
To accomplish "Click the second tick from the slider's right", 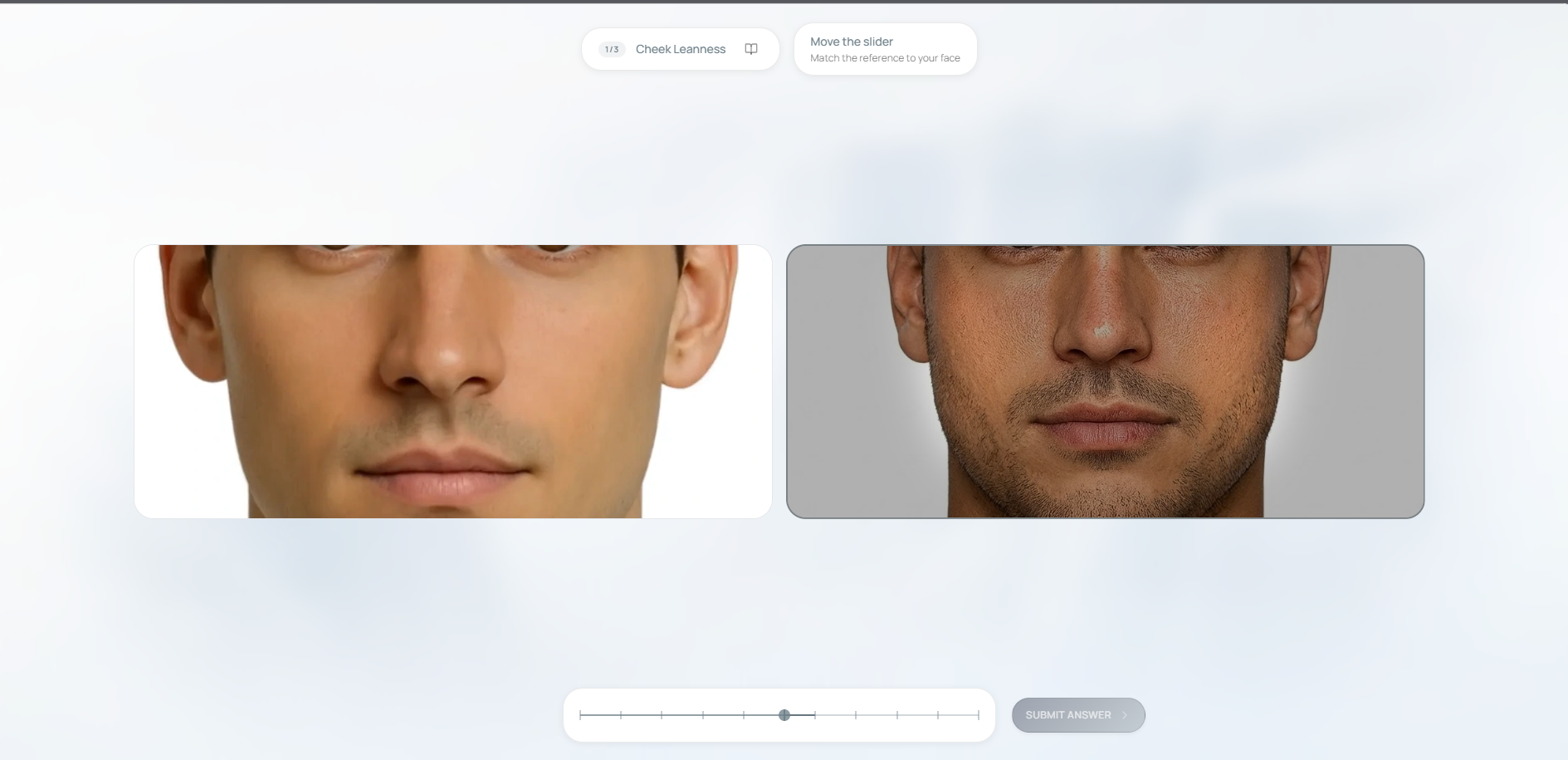I will pos(938,715).
